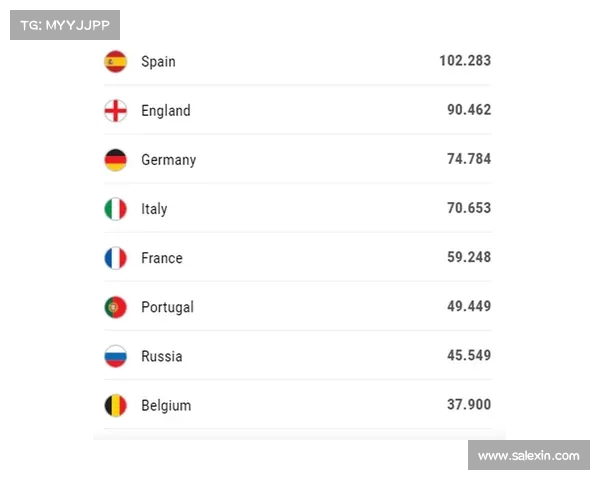This screenshot has height=480, width=600.
Task: Click the Belgium country name
Action: pyautogui.click(x=166, y=405)
